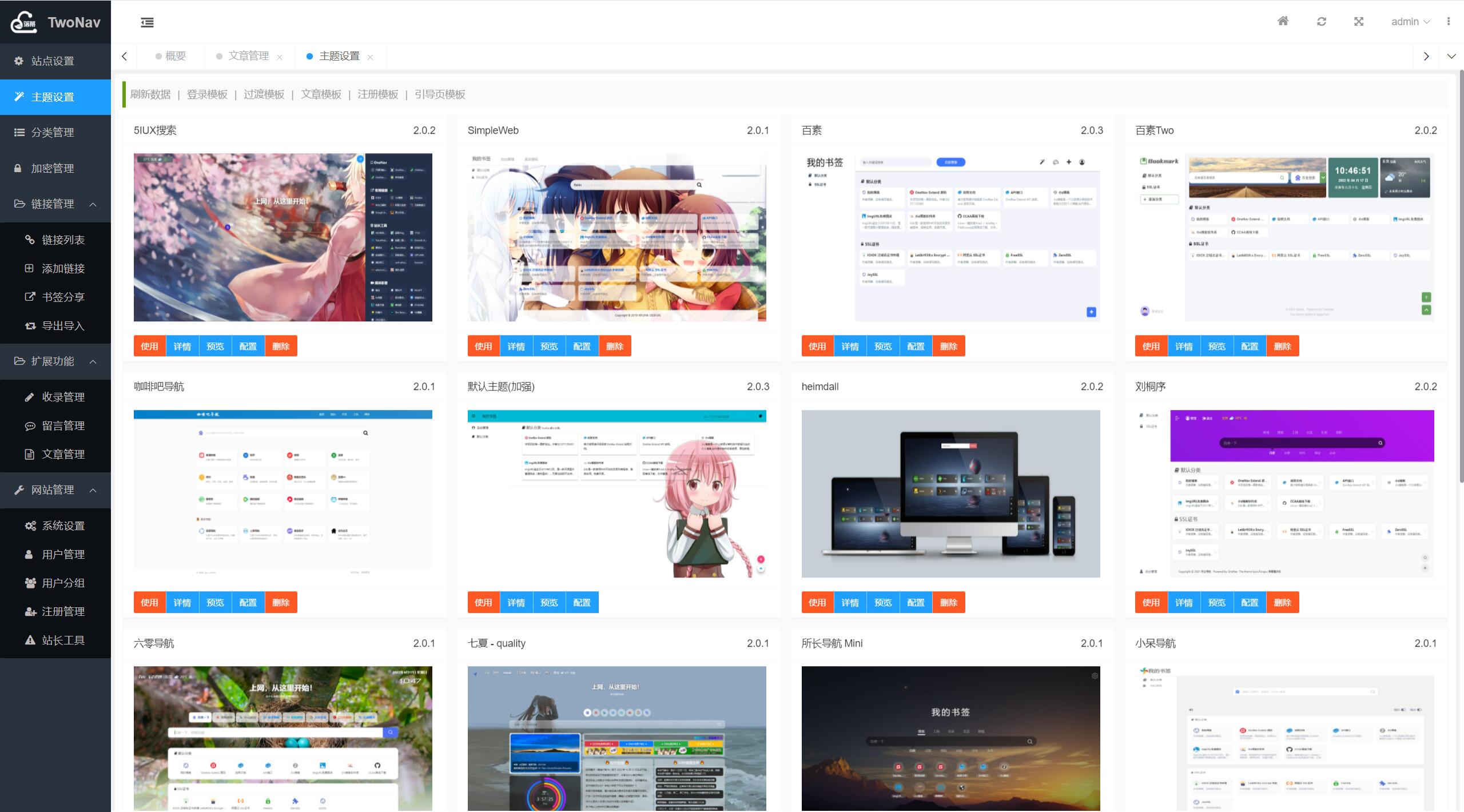Viewport: 1464px width, 812px height.
Task: Open 站点设置 in the sidebar
Action: coord(55,61)
